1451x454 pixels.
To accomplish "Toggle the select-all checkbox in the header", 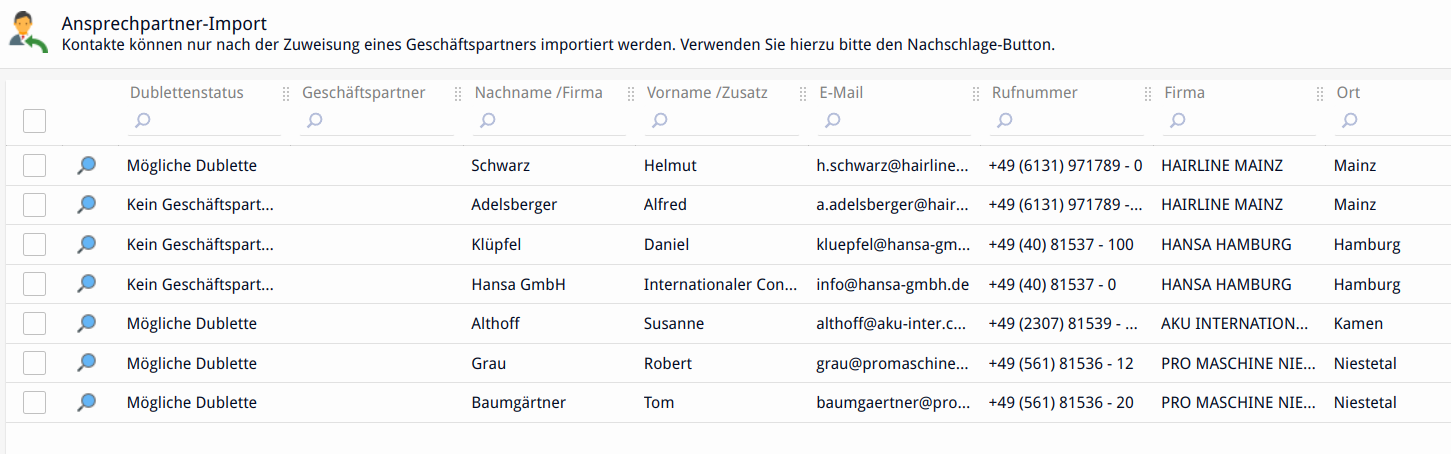I will (x=35, y=121).
